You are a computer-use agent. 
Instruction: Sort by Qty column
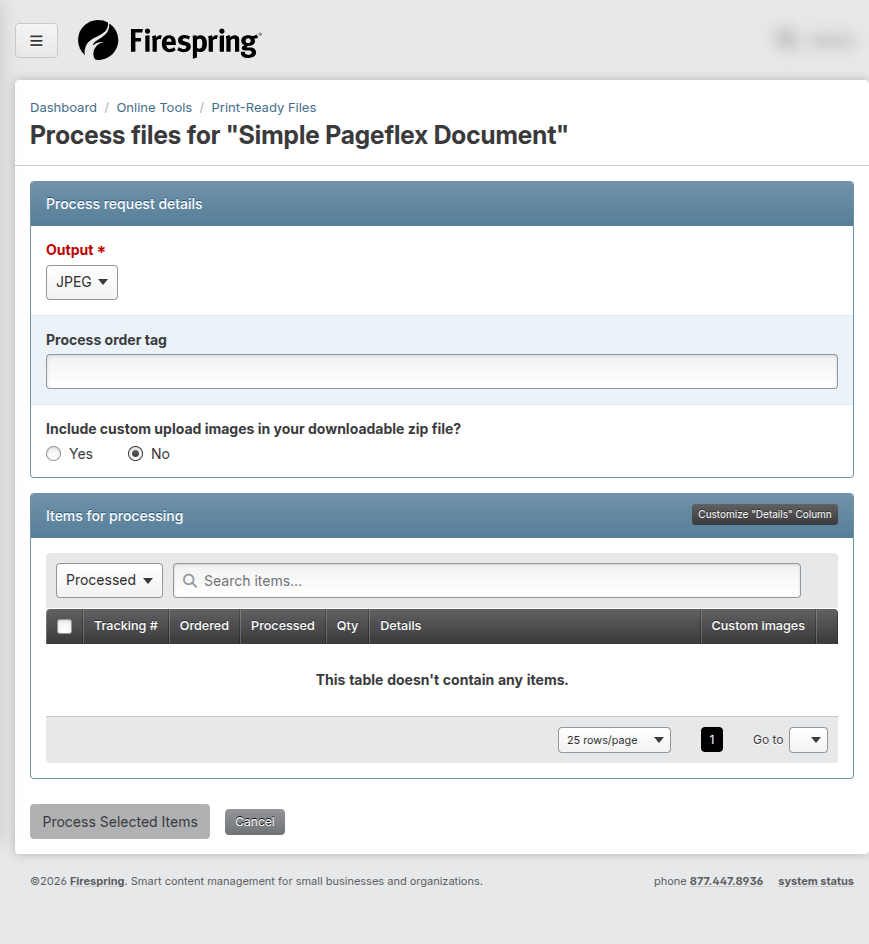coord(347,626)
